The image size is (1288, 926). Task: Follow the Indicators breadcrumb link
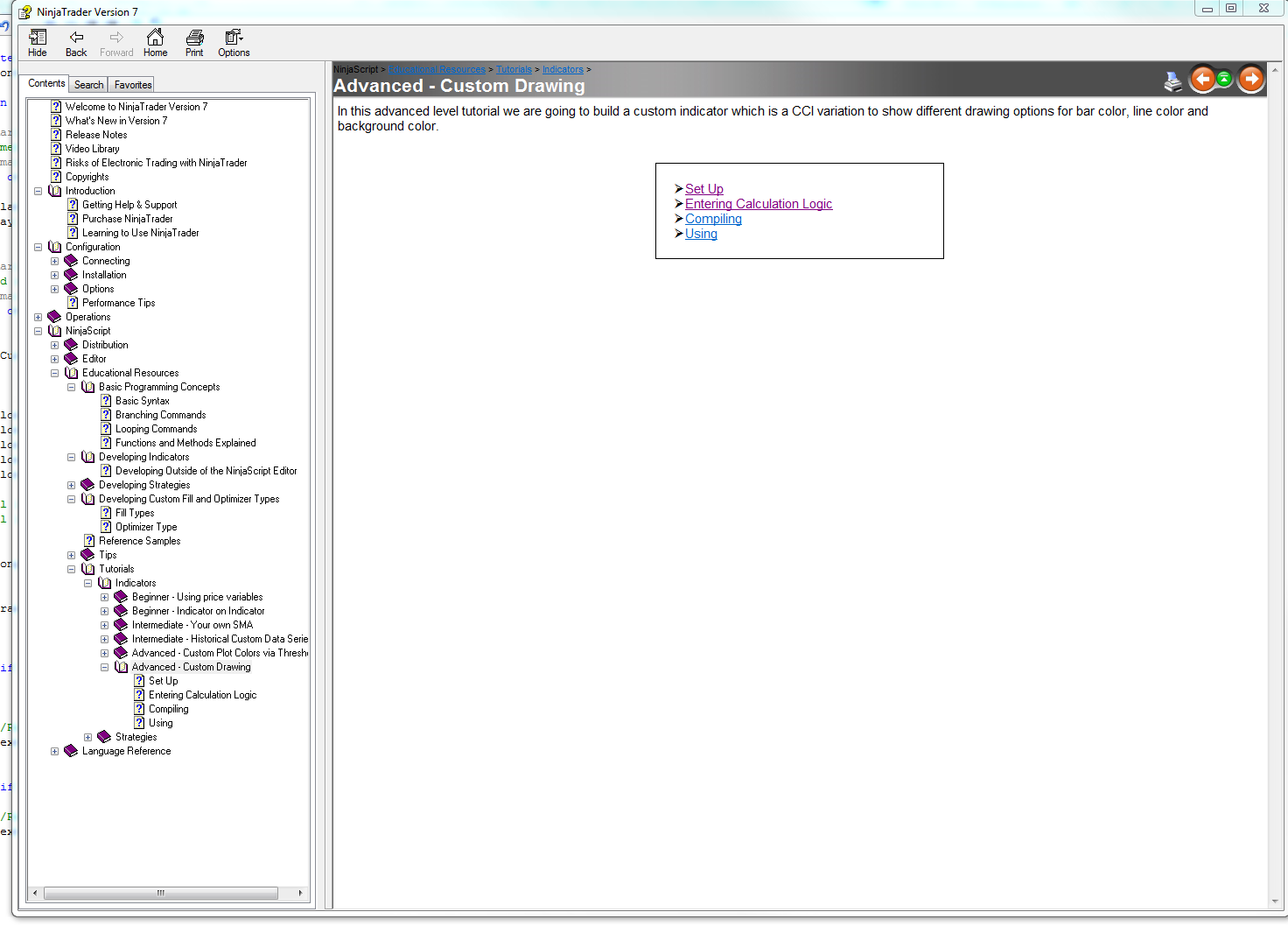pyautogui.click(x=563, y=70)
